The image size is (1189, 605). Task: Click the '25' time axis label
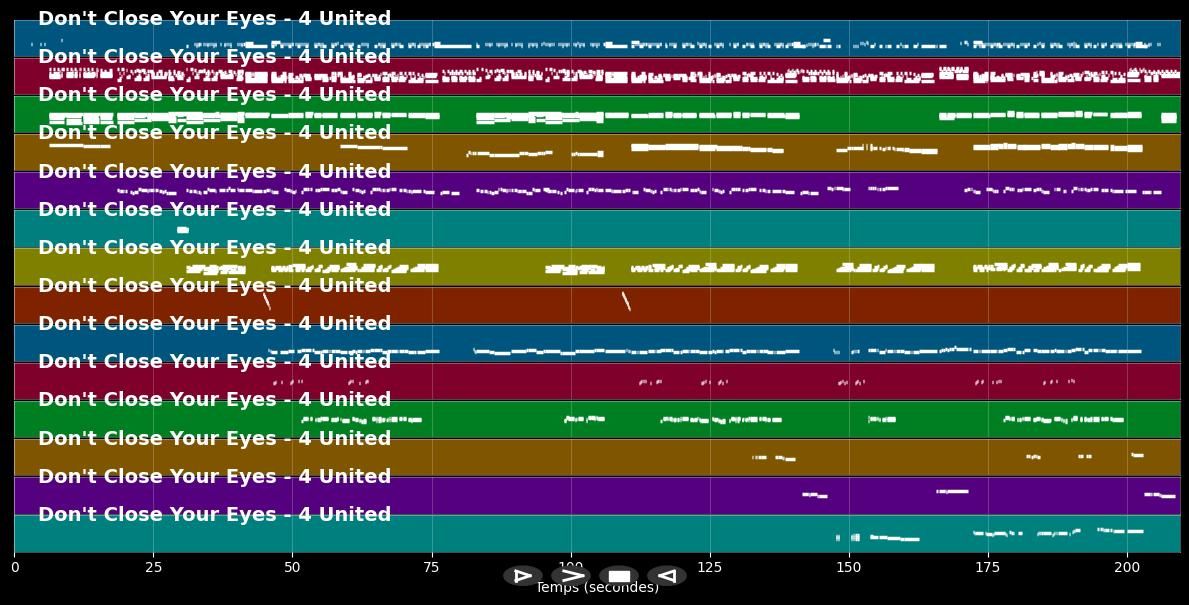152,566
